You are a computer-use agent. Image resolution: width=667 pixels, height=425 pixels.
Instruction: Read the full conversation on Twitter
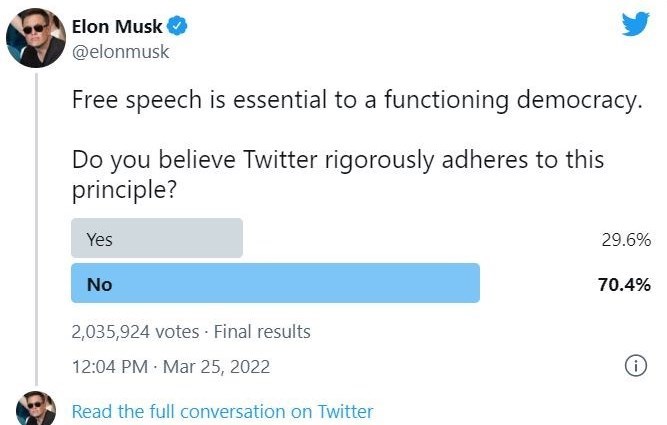coord(222,411)
